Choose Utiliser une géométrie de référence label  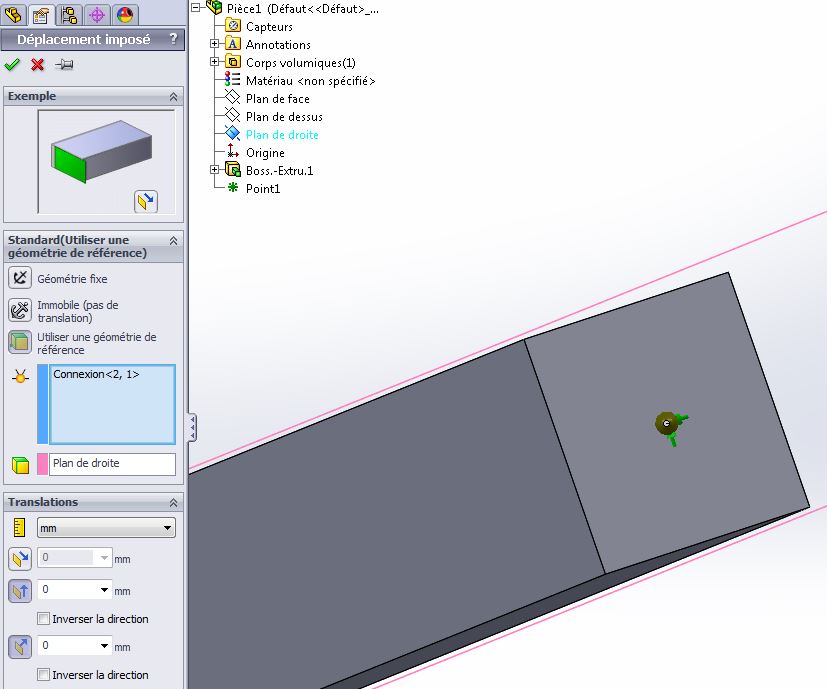[97, 343]
